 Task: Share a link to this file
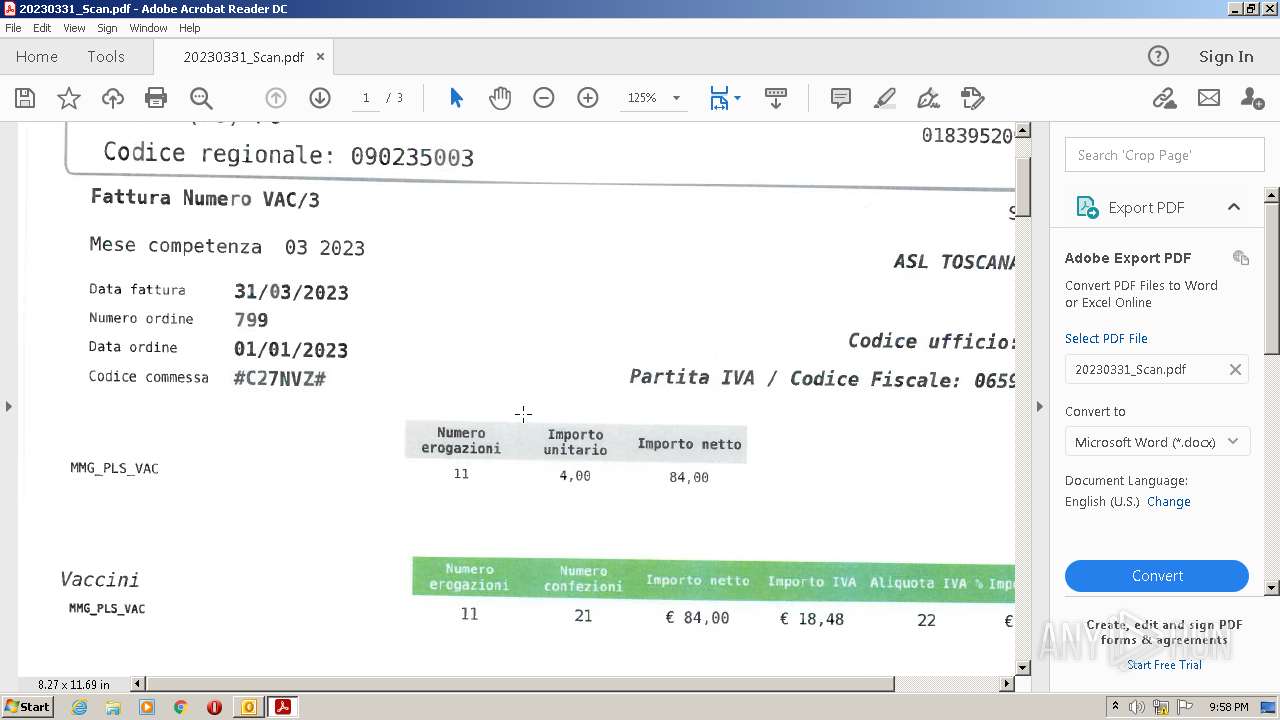pos(1164,98)
